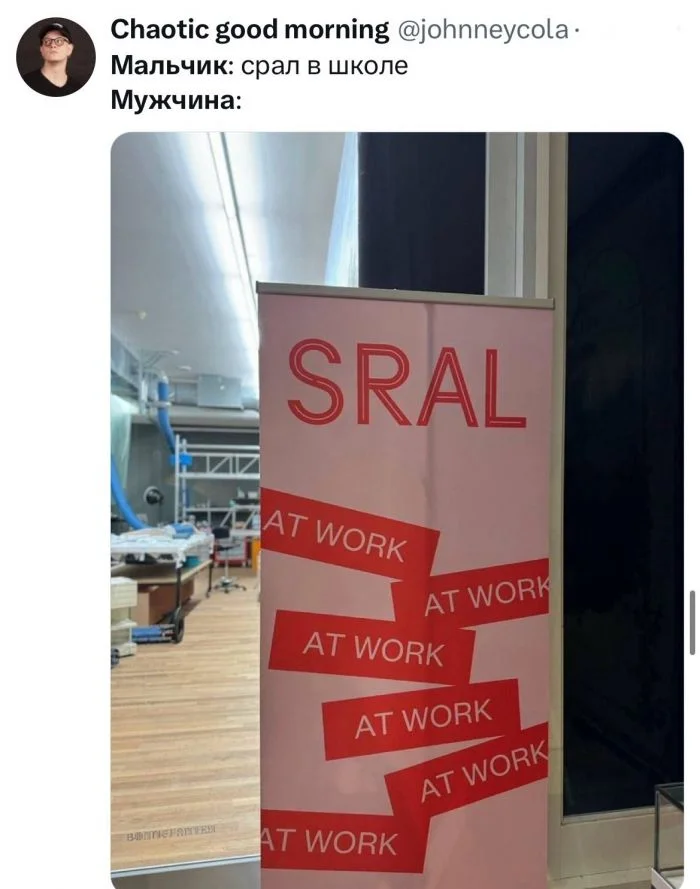This screenshot has width=700, height=889.
Task: Click the metal rail atop the pink banner
Action: click(x=406, y=295)
